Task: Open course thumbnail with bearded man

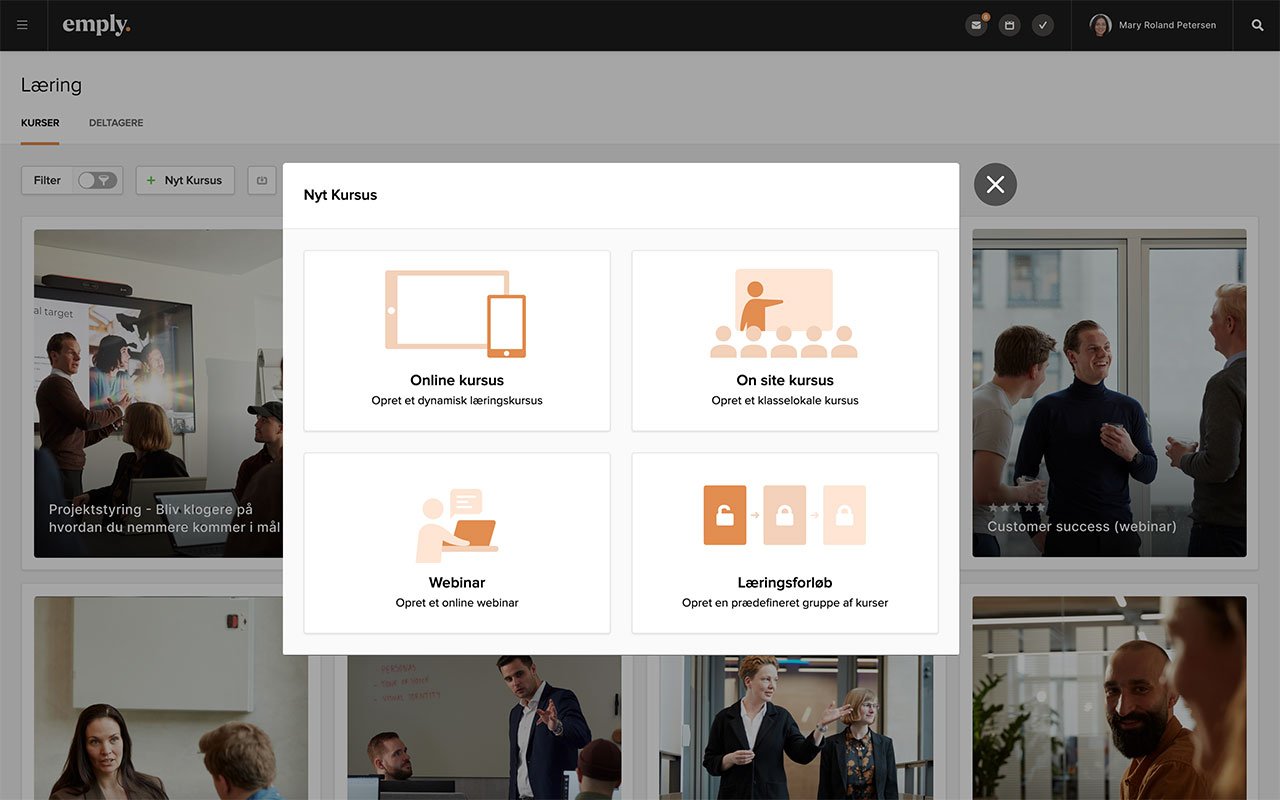Action: 1109,698
